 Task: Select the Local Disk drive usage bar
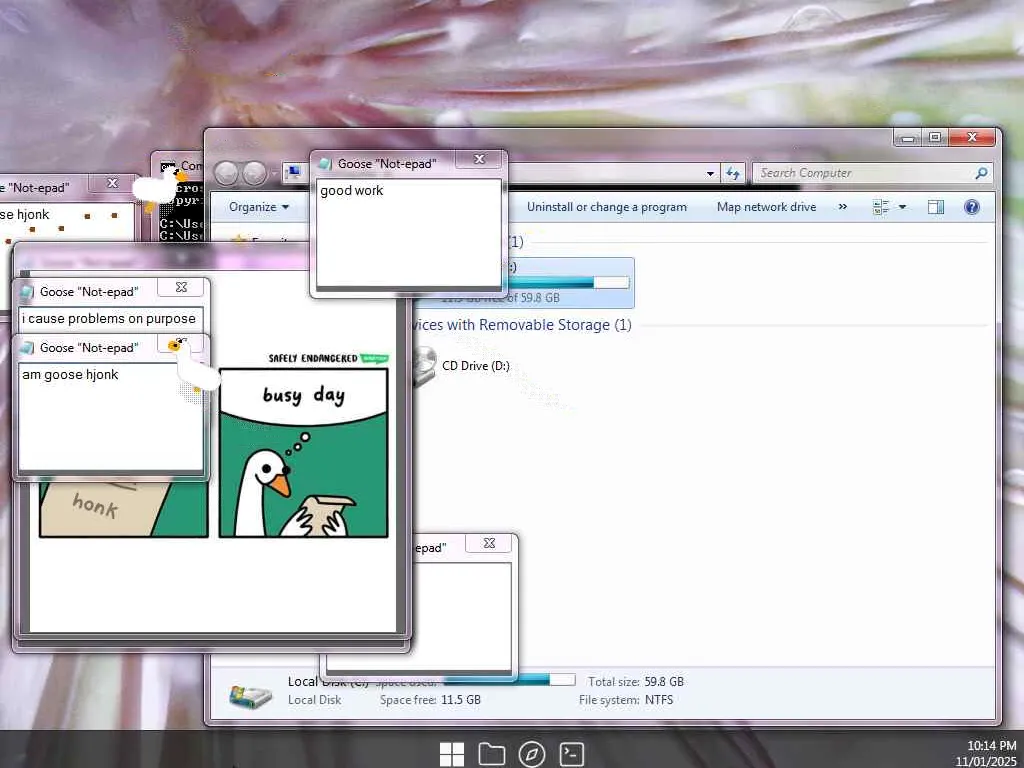click(568, 282)
